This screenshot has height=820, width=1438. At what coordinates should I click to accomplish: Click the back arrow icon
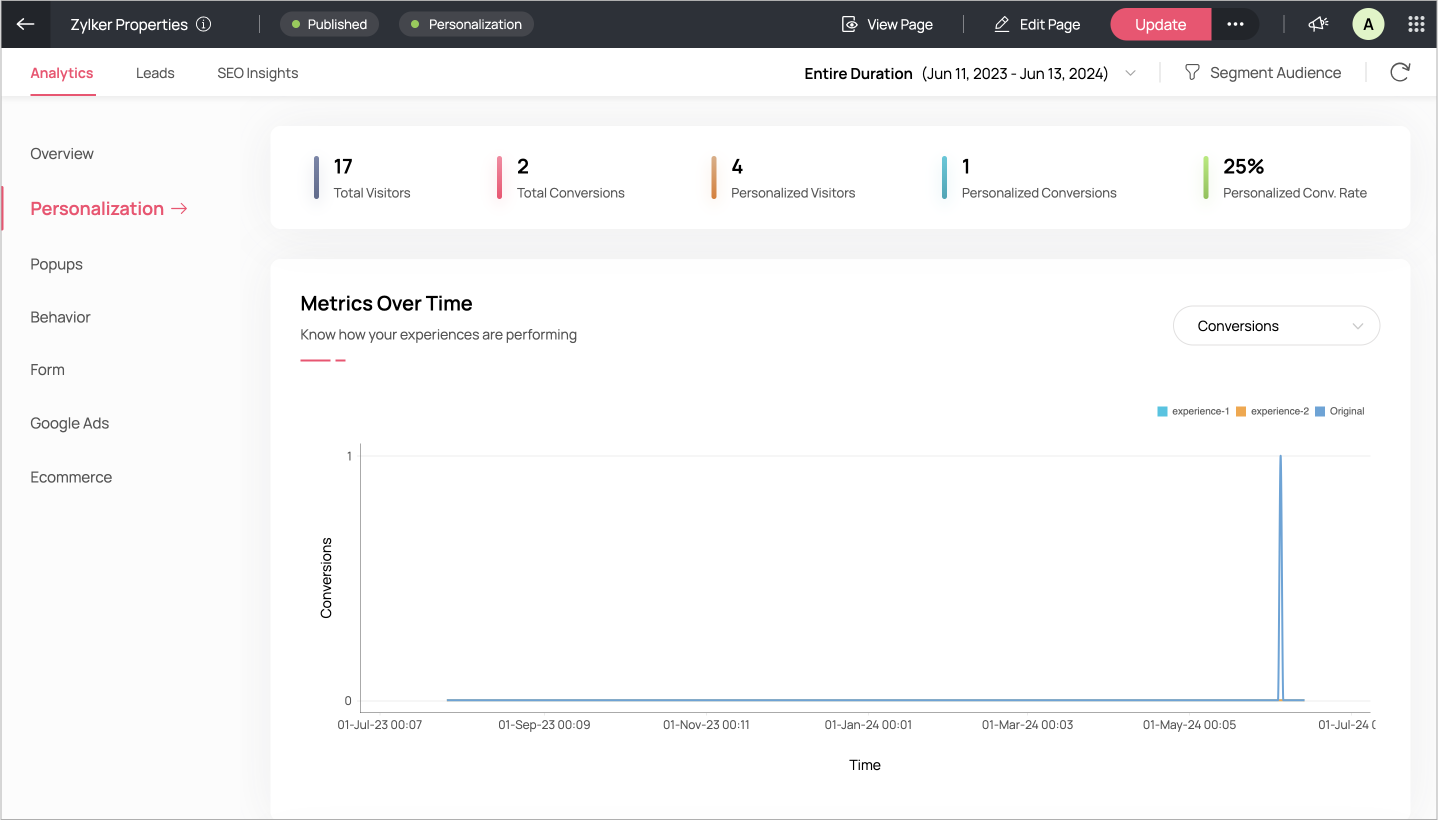(x=25, y=24)
